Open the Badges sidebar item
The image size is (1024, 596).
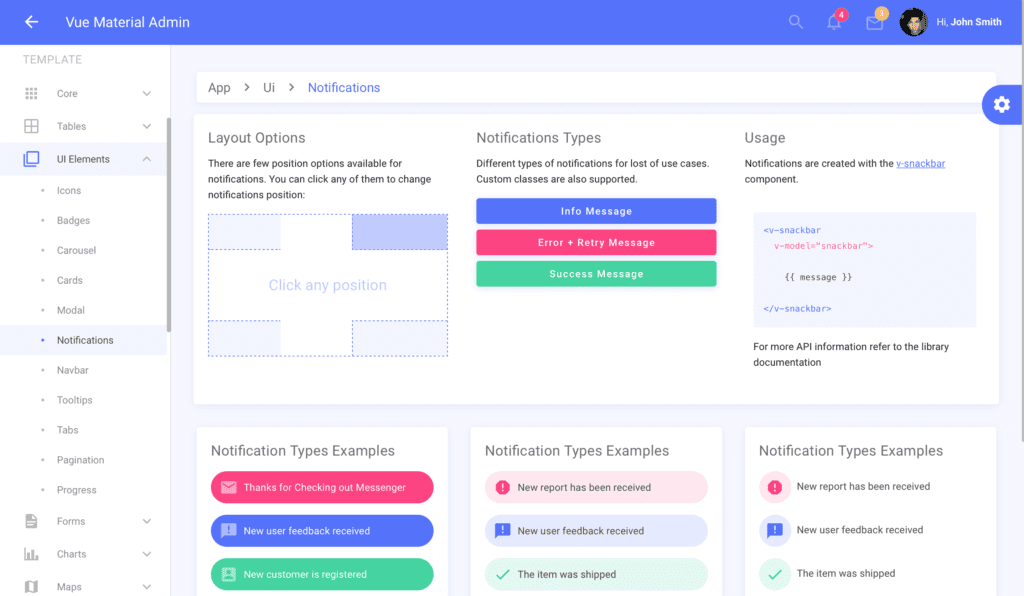click(x=84, y=221)
